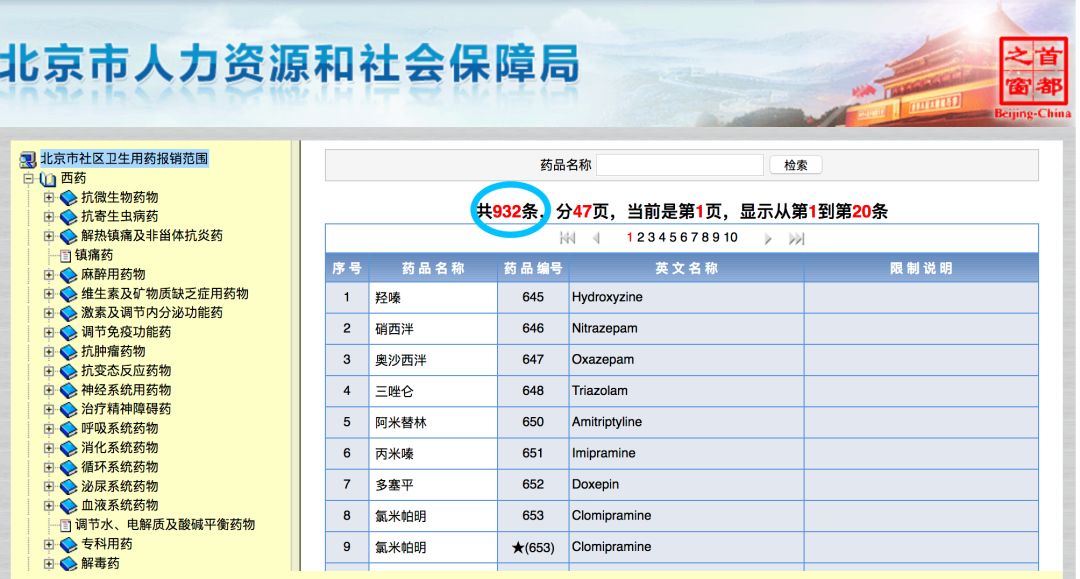Click the 西药 open book icon

48,179
